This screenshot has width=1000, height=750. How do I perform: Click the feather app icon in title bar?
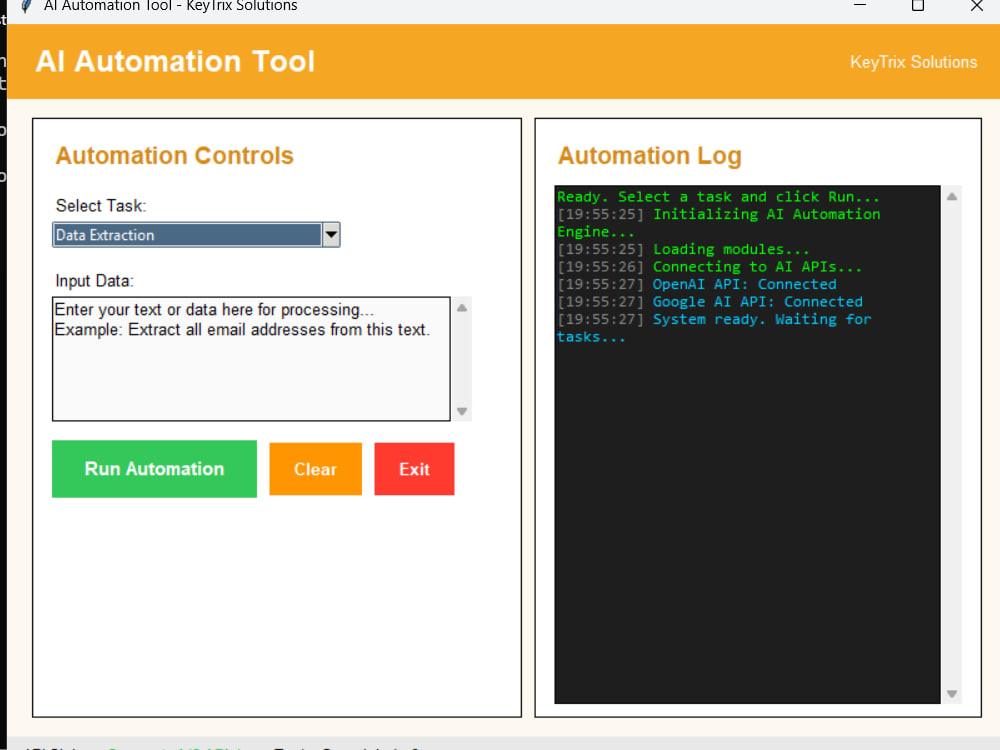pos(26,6)
